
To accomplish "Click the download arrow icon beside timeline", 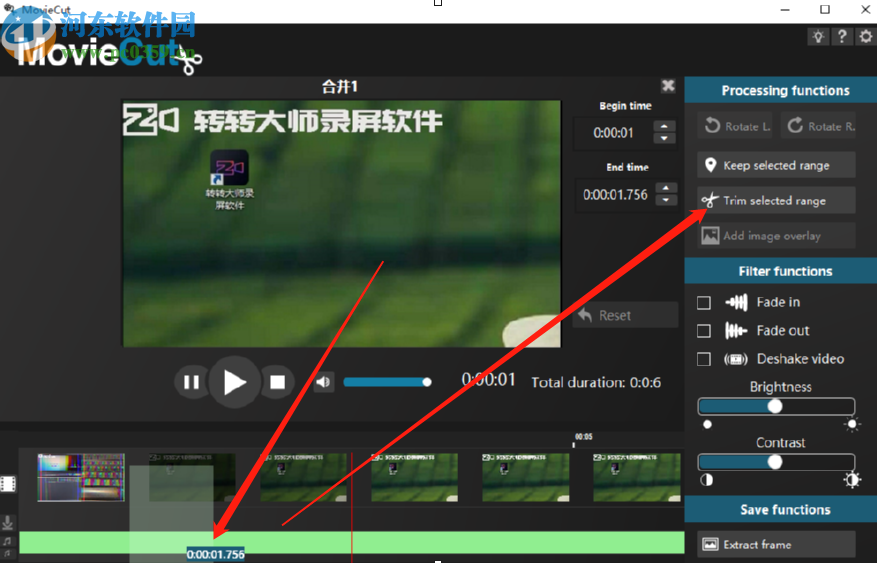I will click(x=8, y=523).
